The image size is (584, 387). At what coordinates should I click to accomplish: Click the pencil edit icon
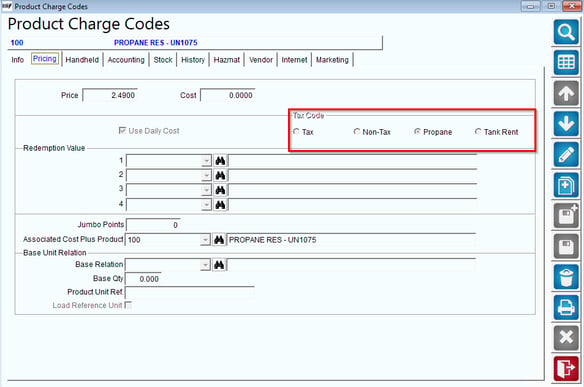pos(566,154)
